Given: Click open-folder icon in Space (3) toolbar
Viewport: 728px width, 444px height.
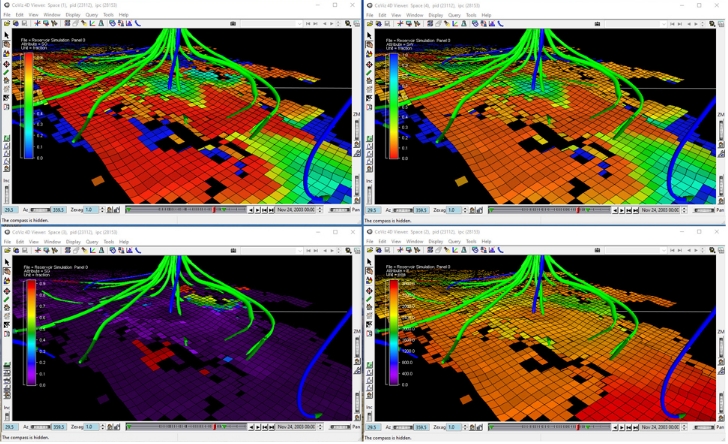Looking at the screenshot, I should point(7,250).
